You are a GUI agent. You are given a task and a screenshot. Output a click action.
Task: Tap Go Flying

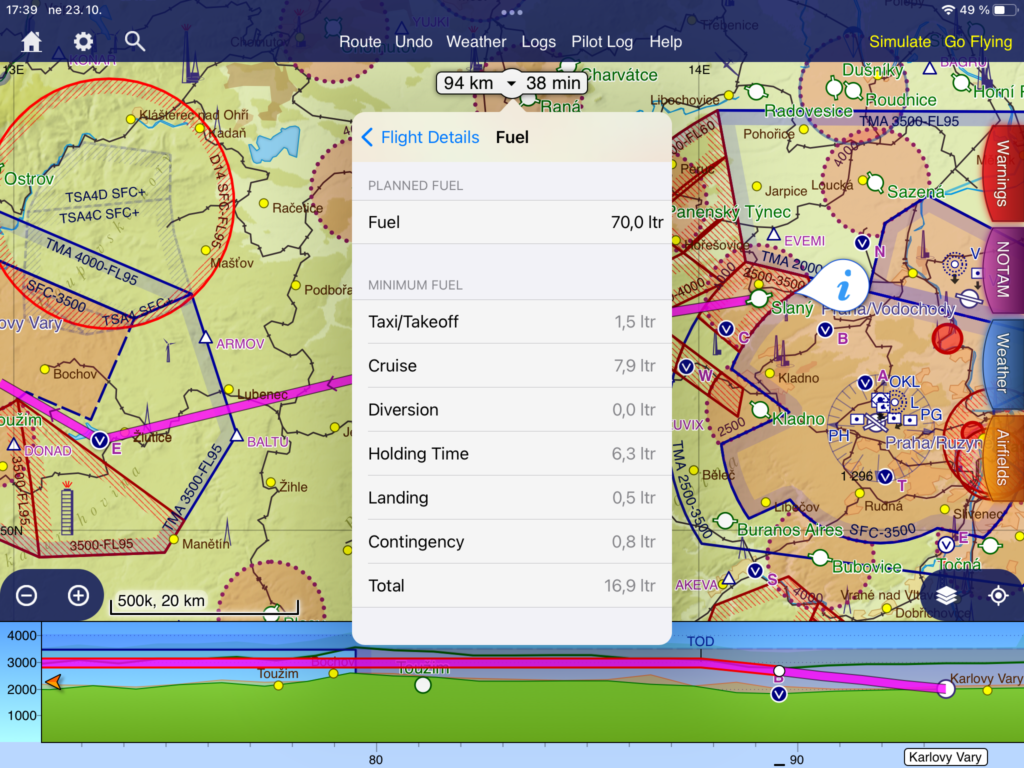pyautogui.click(x=979, y=42)
